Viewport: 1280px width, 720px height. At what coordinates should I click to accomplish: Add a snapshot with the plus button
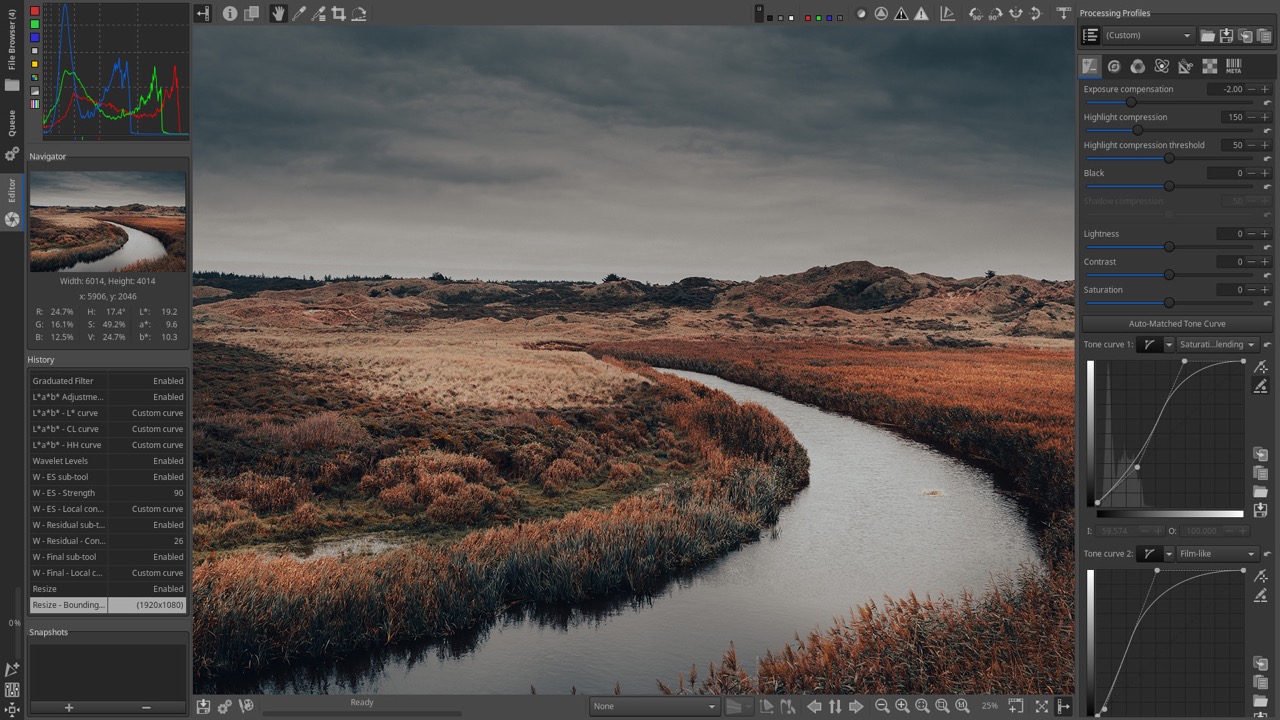point(68,708)
